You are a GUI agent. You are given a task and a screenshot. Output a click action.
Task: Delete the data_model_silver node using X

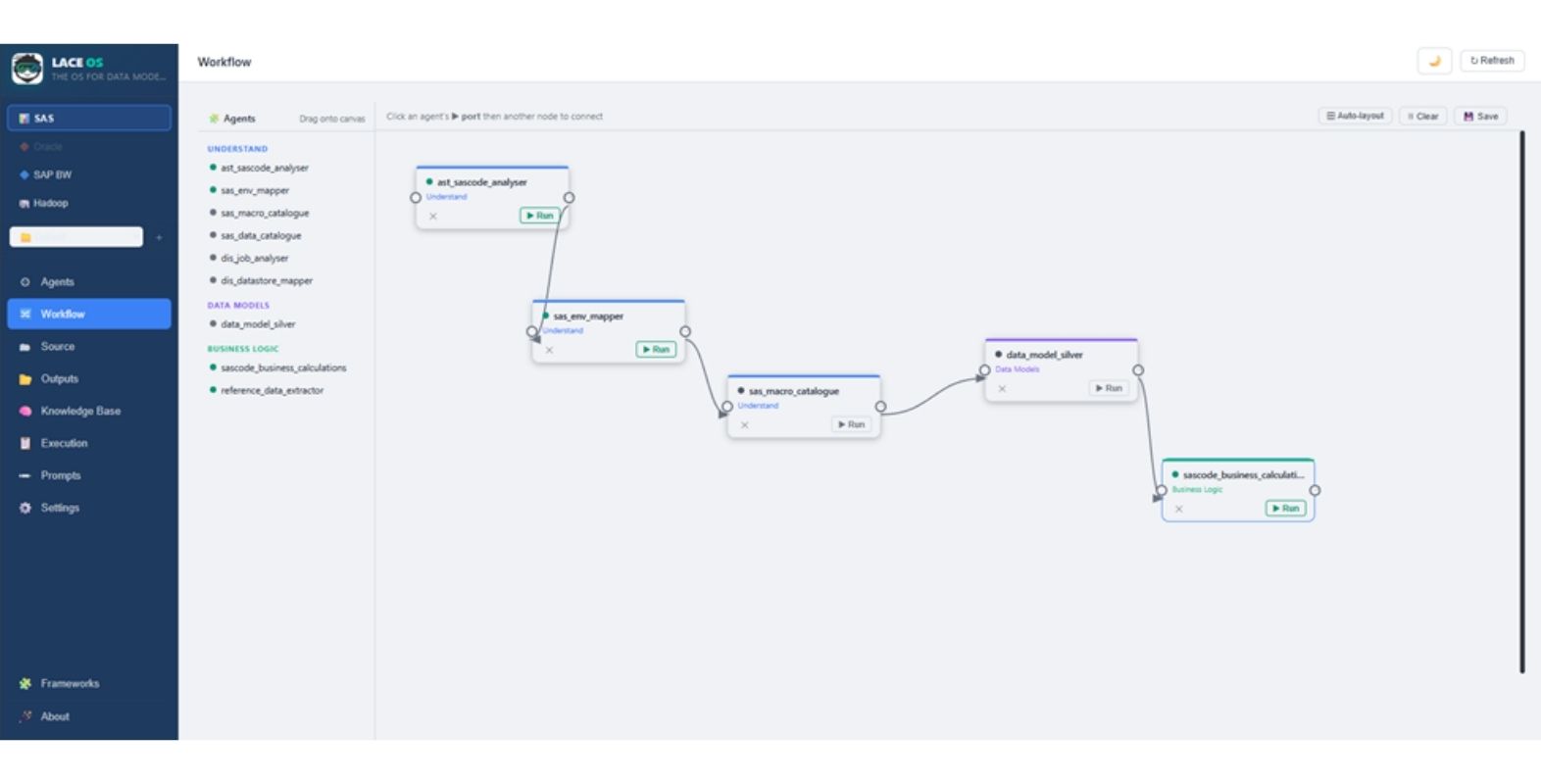point(1002,389)
